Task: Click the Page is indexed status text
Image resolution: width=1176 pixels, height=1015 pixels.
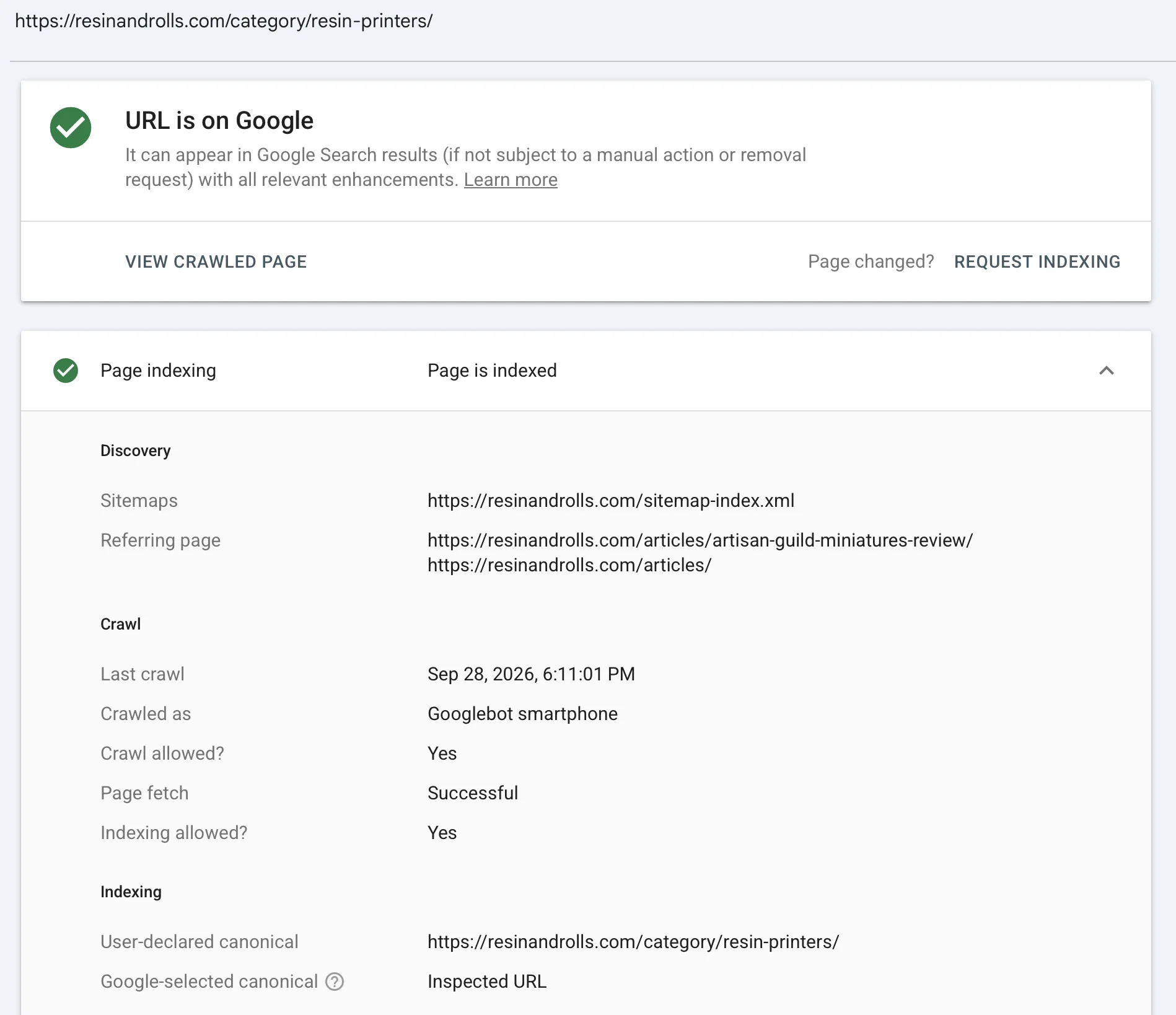Action: tap(492, 371)
